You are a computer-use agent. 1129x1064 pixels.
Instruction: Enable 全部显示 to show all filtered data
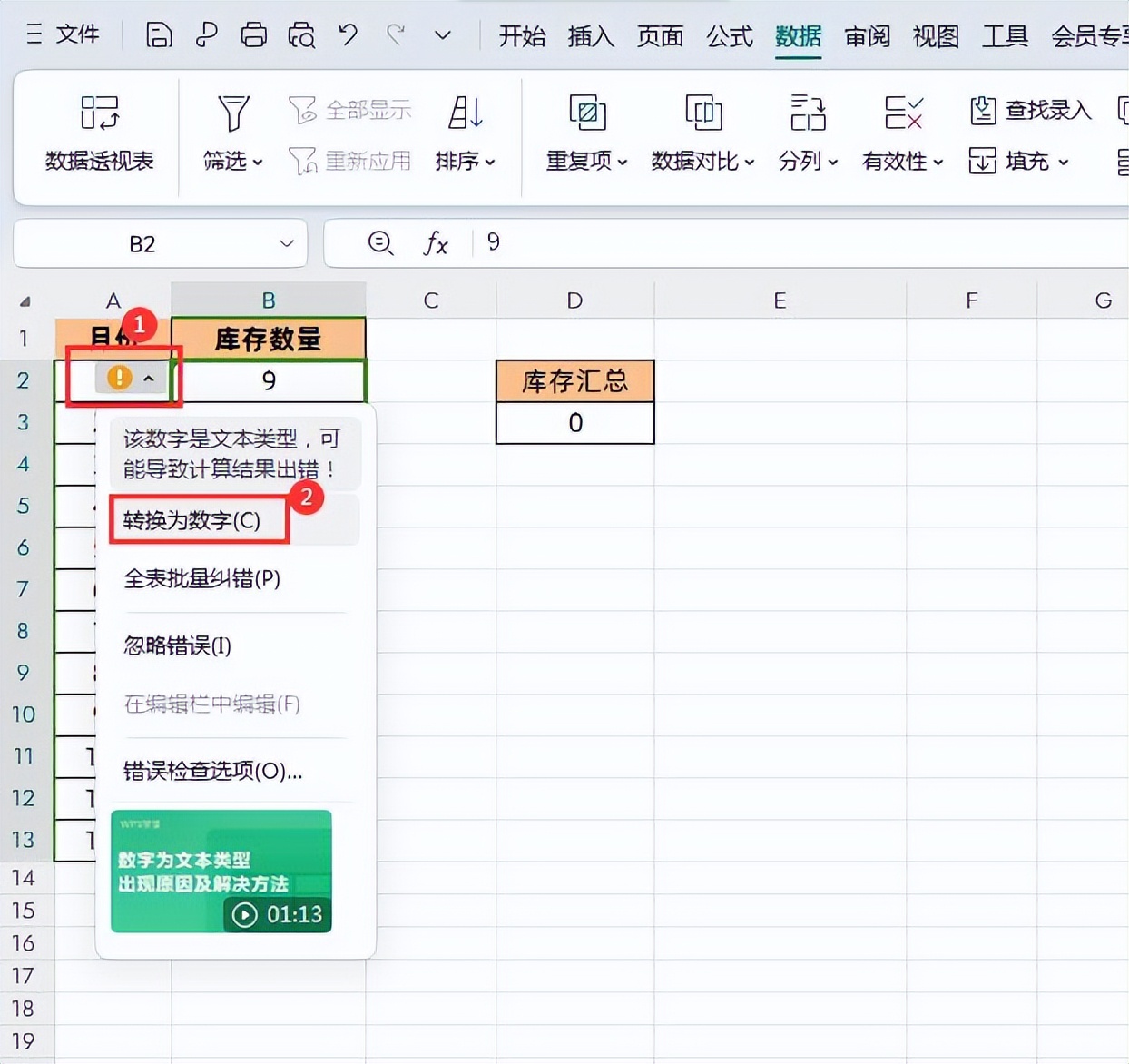point(352,108)
